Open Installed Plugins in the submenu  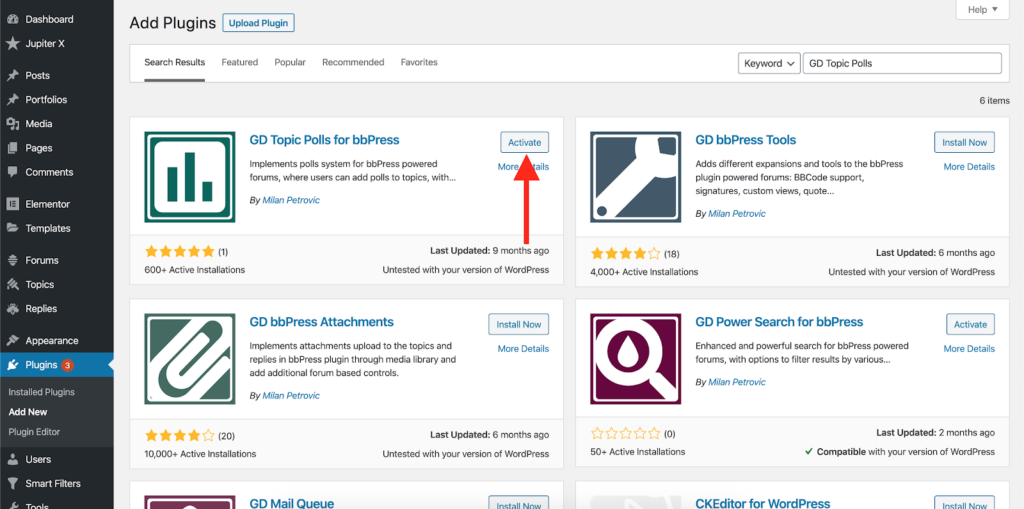coord(41,392)
